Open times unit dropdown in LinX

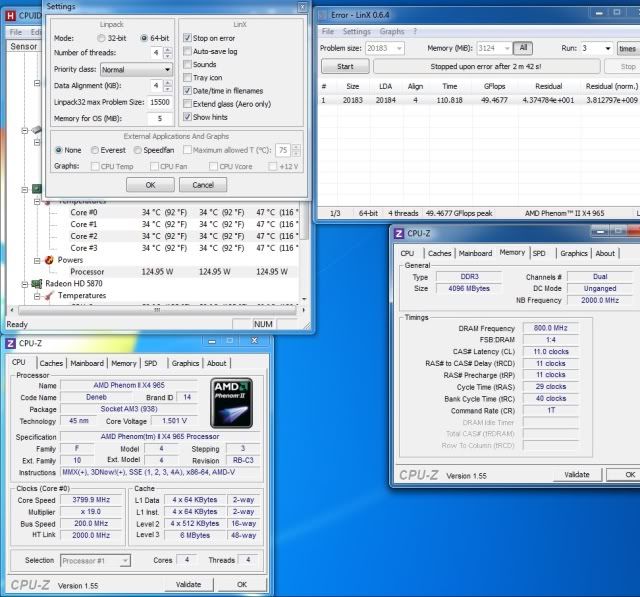[x=628, y=48]
